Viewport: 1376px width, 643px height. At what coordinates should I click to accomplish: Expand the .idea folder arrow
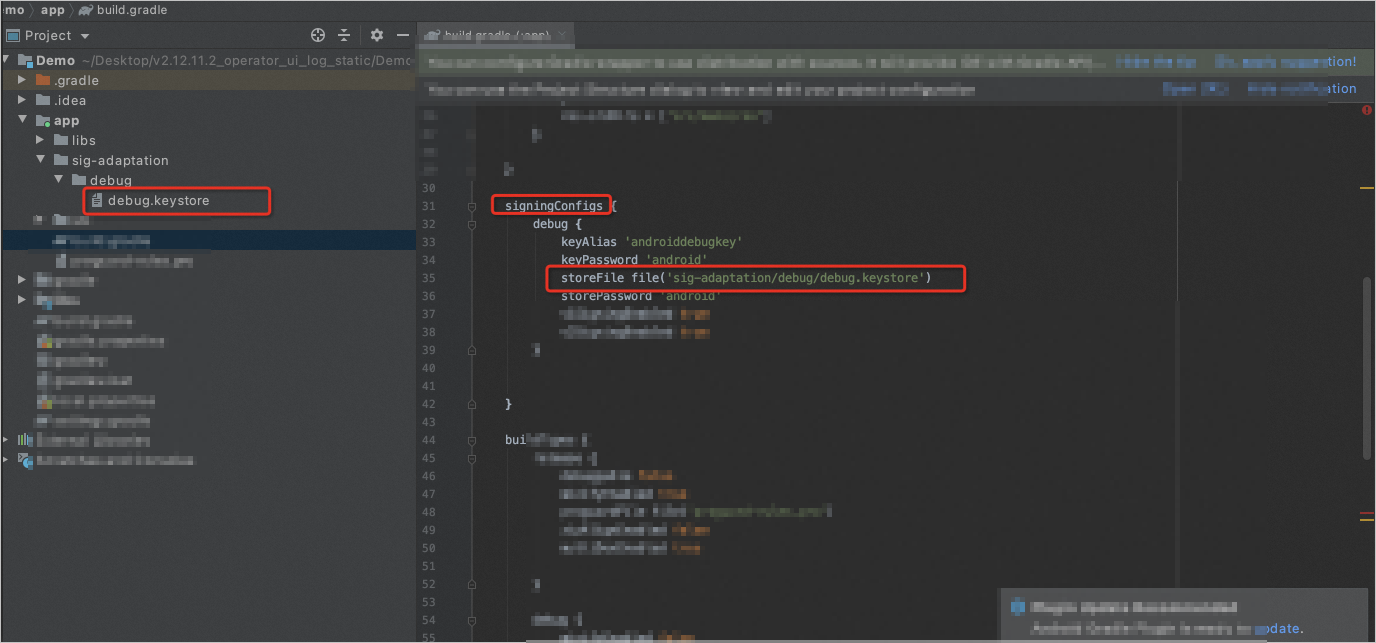(x=23, y=100)
